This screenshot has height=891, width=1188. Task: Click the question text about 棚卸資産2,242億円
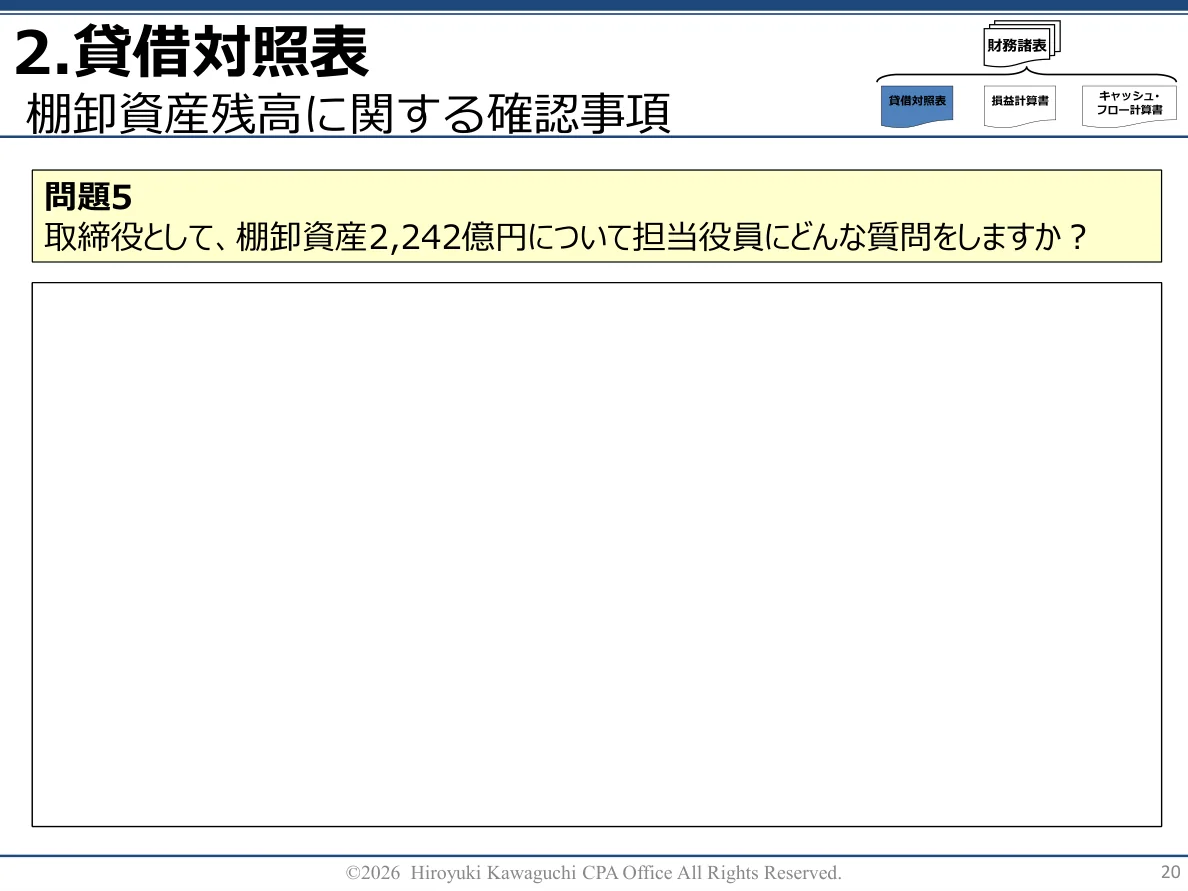[x=565, y=237]
